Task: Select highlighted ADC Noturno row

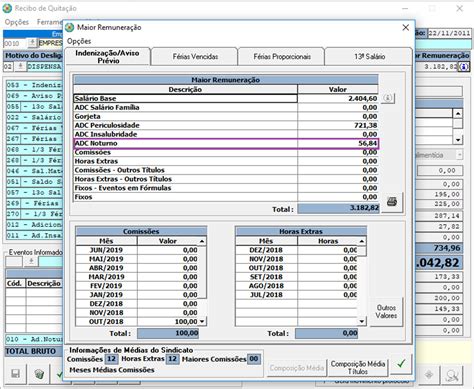Action: click(x=226, y=143)
